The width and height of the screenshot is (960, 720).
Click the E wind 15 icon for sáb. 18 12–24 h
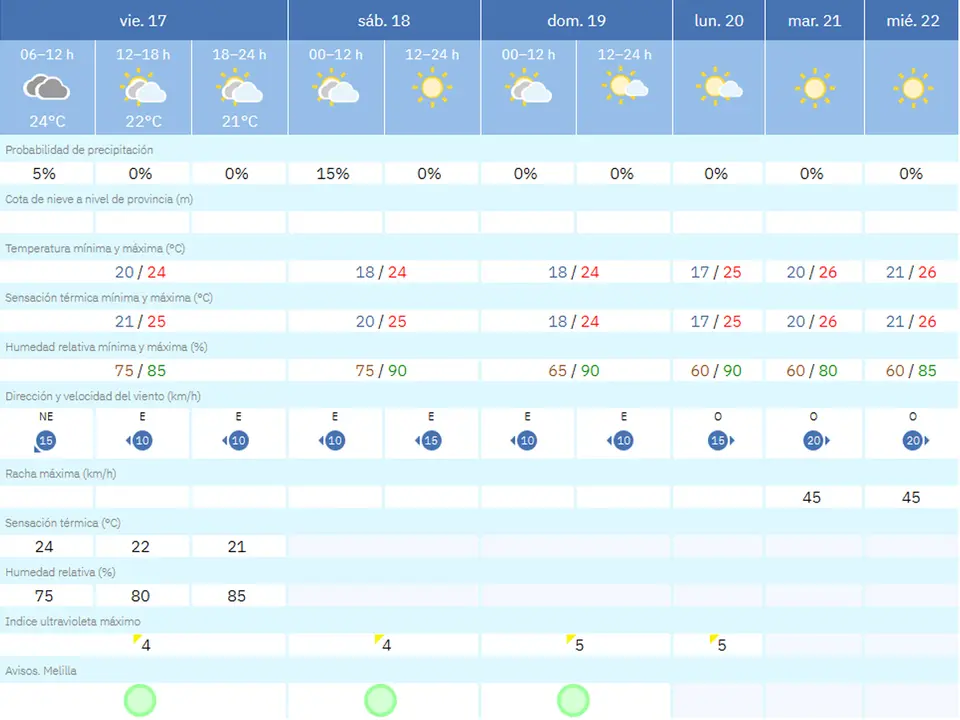[x=429, y=441]
